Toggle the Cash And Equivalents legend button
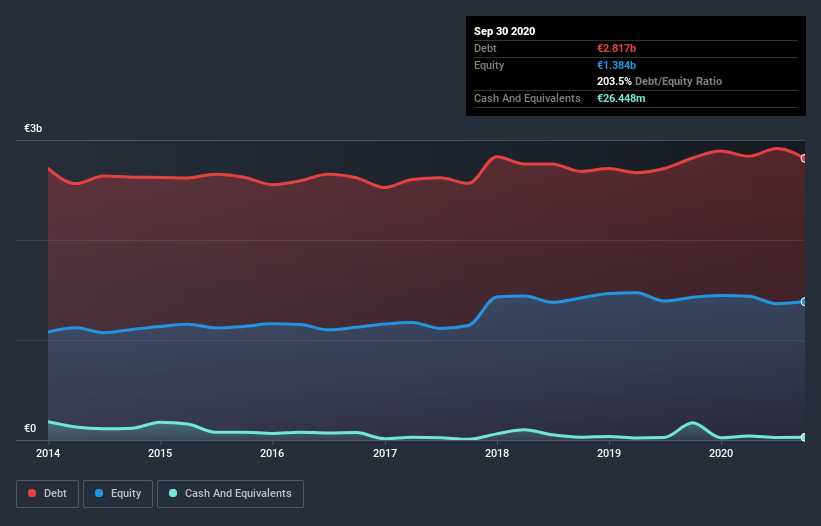 (230, 494)
